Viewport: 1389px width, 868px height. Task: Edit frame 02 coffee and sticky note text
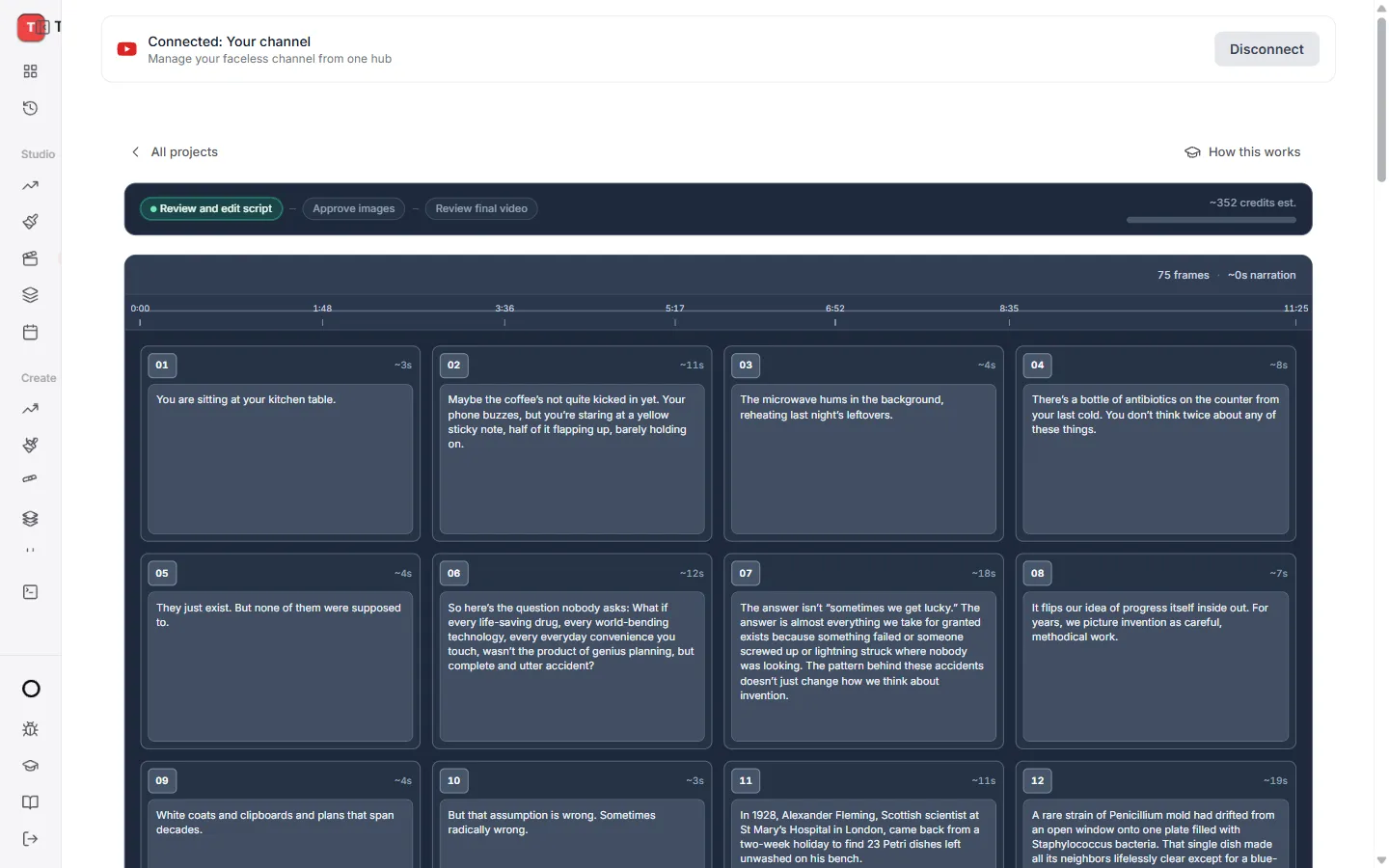point(572,459)
